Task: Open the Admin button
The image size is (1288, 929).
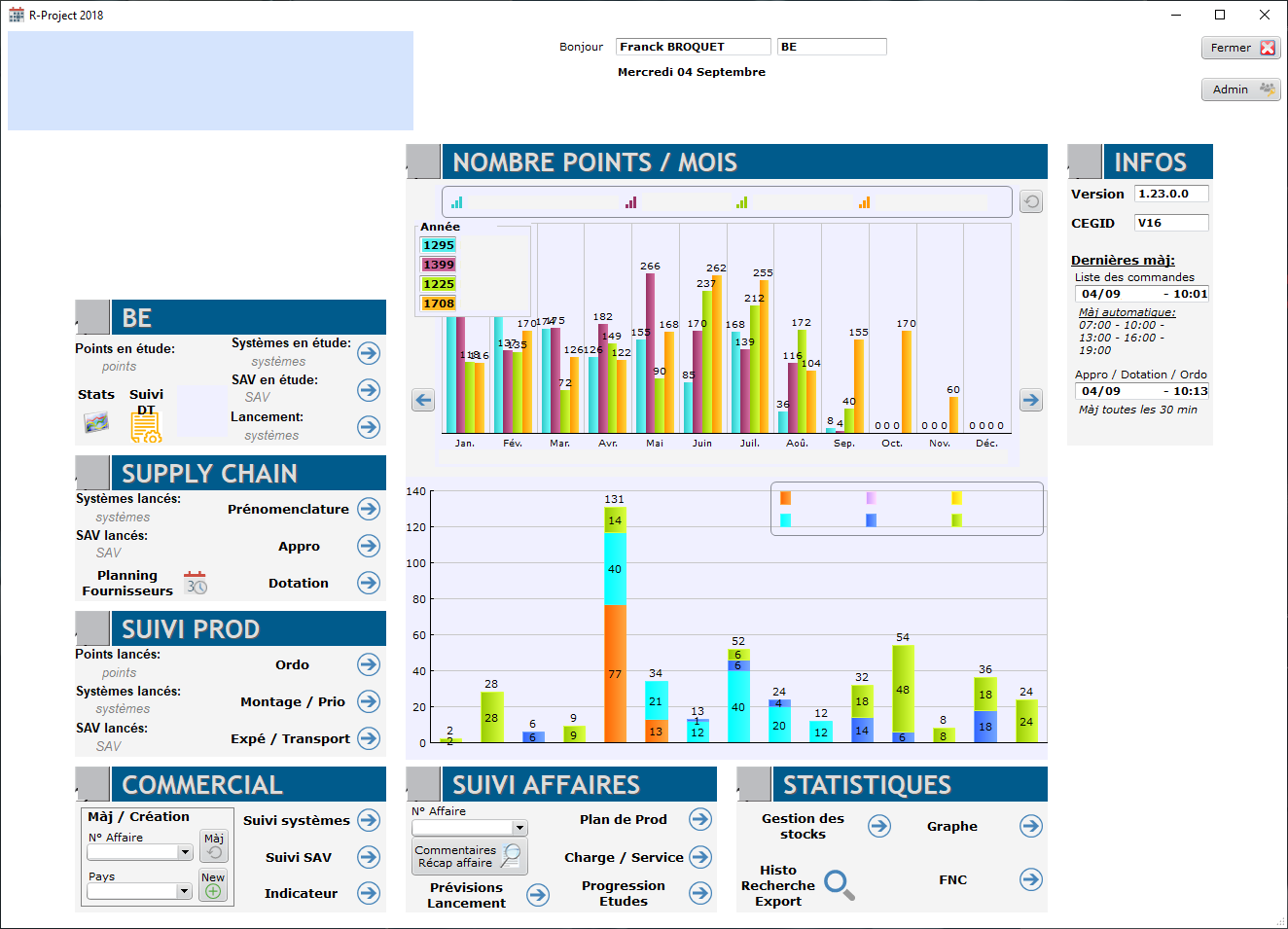Action: 1241,89
